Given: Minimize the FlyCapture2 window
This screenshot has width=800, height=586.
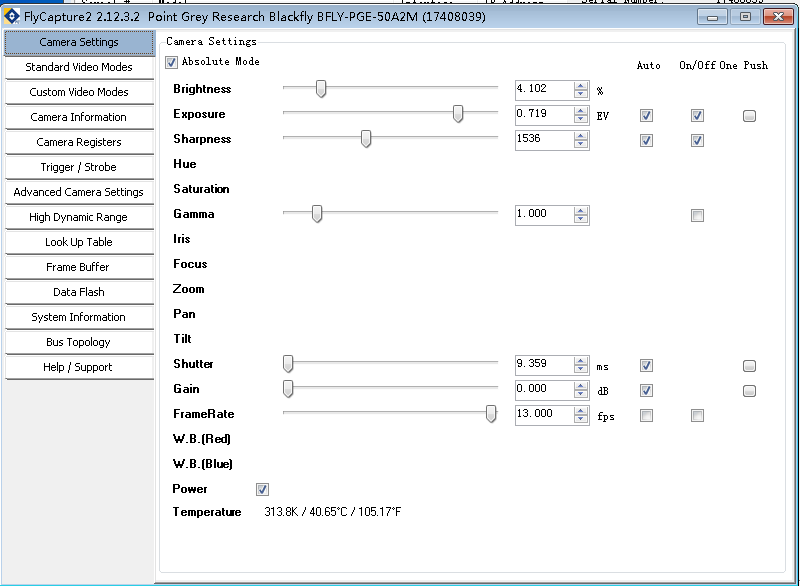Looking at the screenshot, I should coord(712,17).
